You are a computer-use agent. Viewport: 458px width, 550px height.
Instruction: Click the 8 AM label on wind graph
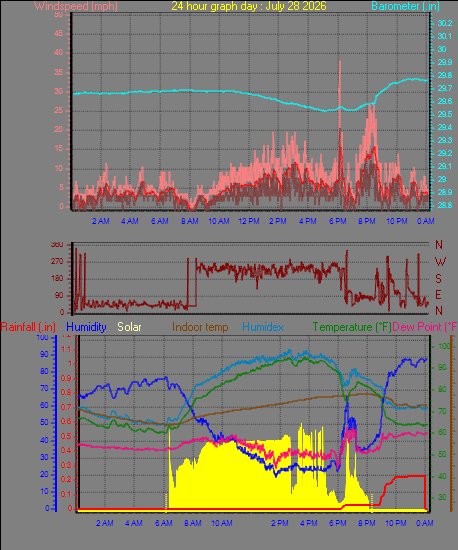tap(190, 221)
